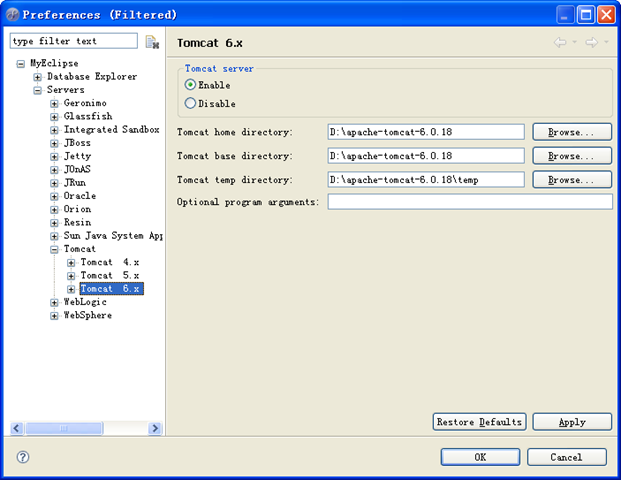
Task: Click the forward navigation arrow icon
Action: click(591, 42)
